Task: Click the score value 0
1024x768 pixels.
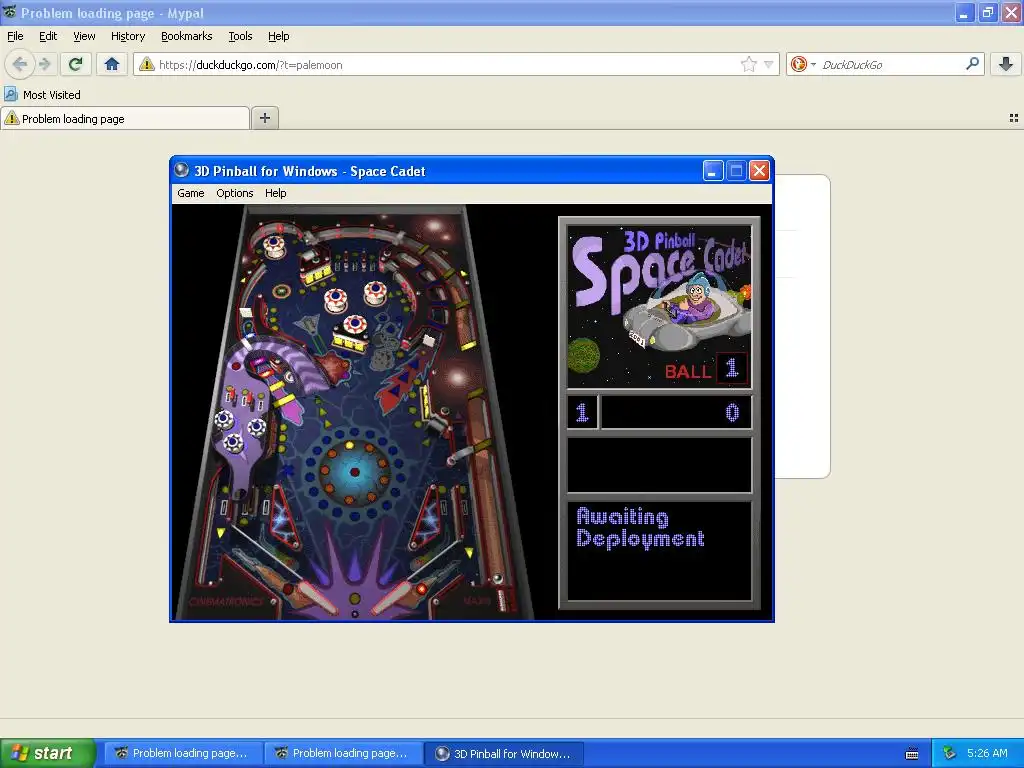Action: [x=732, y=413]
